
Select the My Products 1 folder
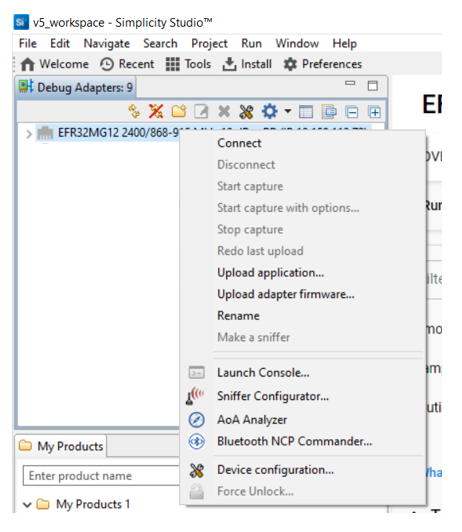tap(83, 505)
